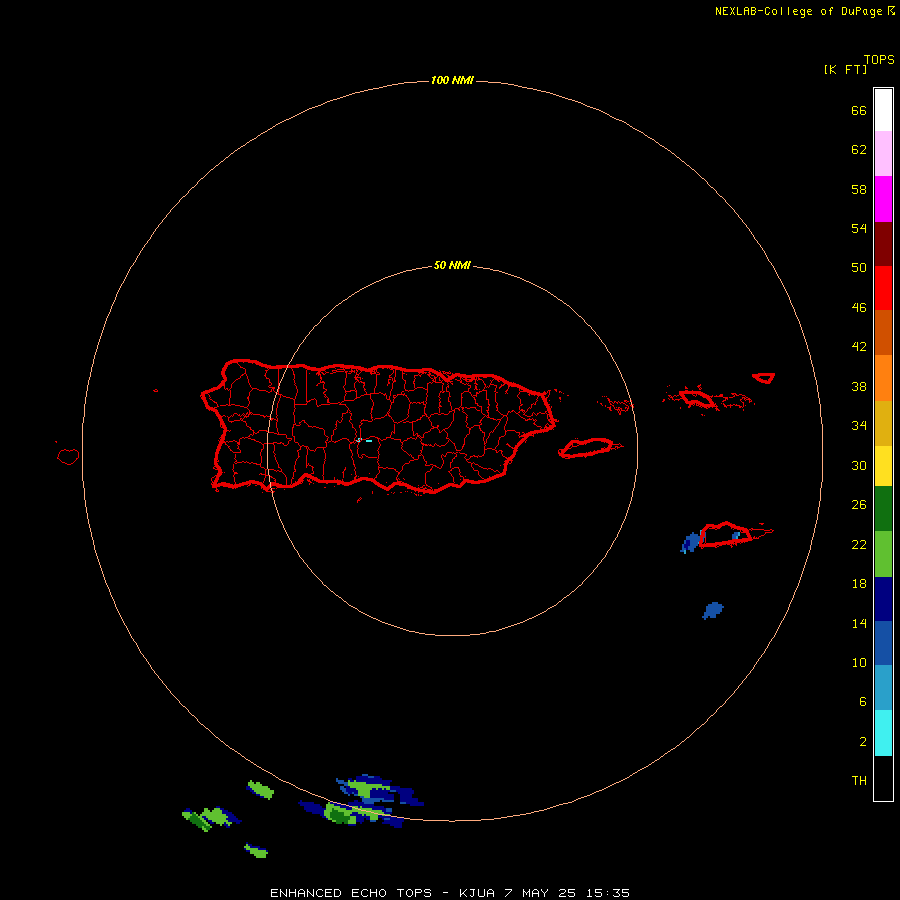
Task: Click the dark orange legend swatch
Action: 883,332
